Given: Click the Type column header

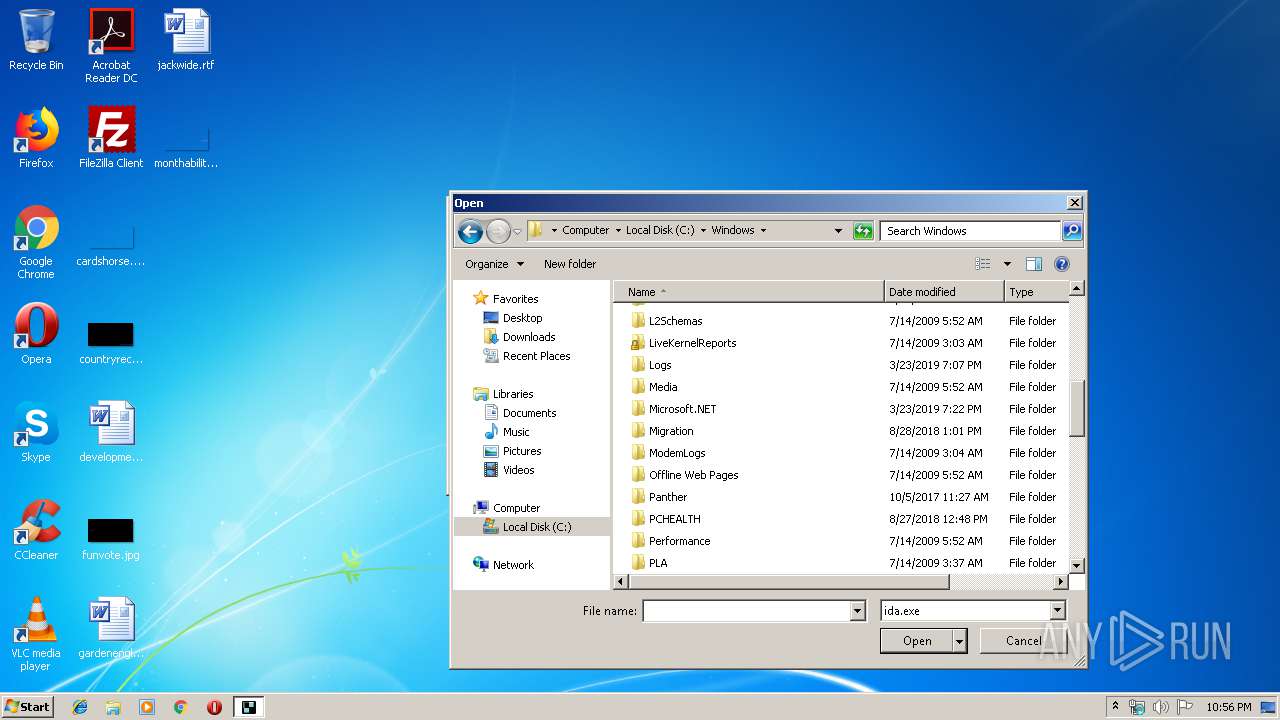Looking at the screenshot, I should coord(1036,292).
